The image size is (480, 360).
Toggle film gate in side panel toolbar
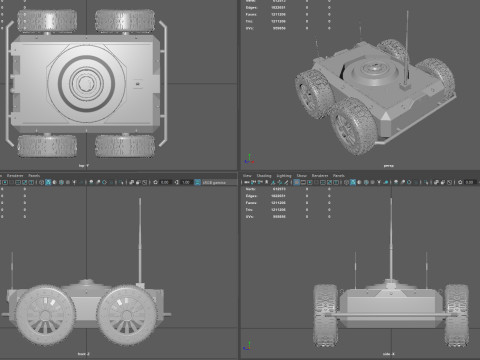[x=303, y=182]
